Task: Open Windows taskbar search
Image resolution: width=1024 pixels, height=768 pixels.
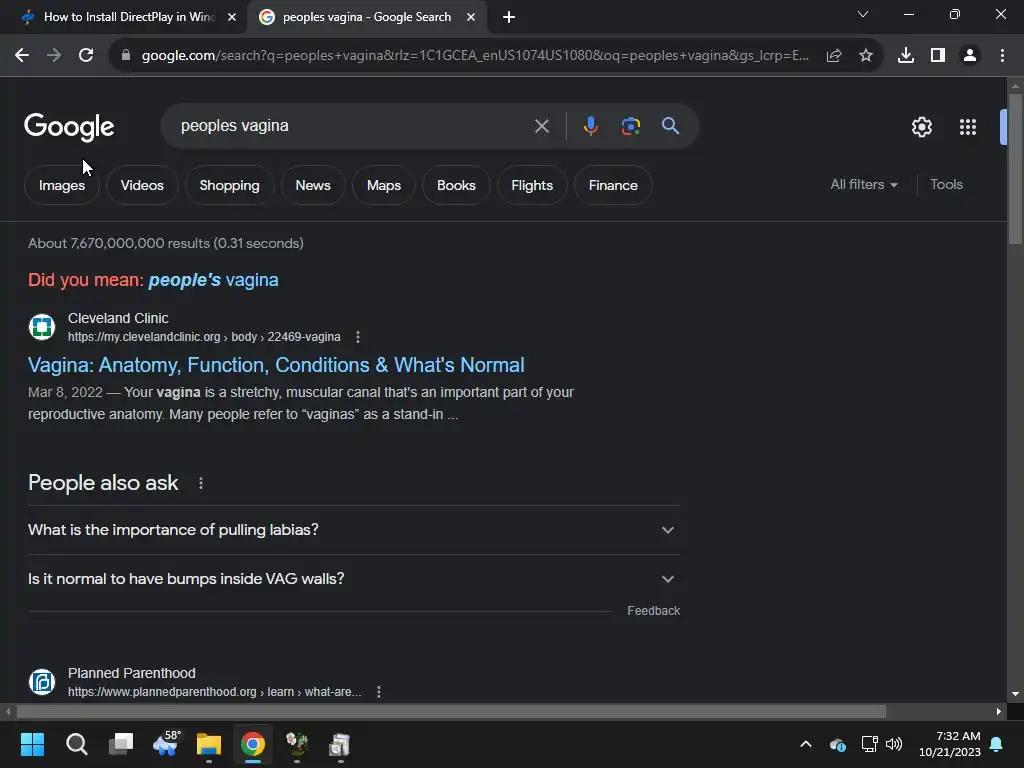Action: pyautogui.click(x=76, y=744)
